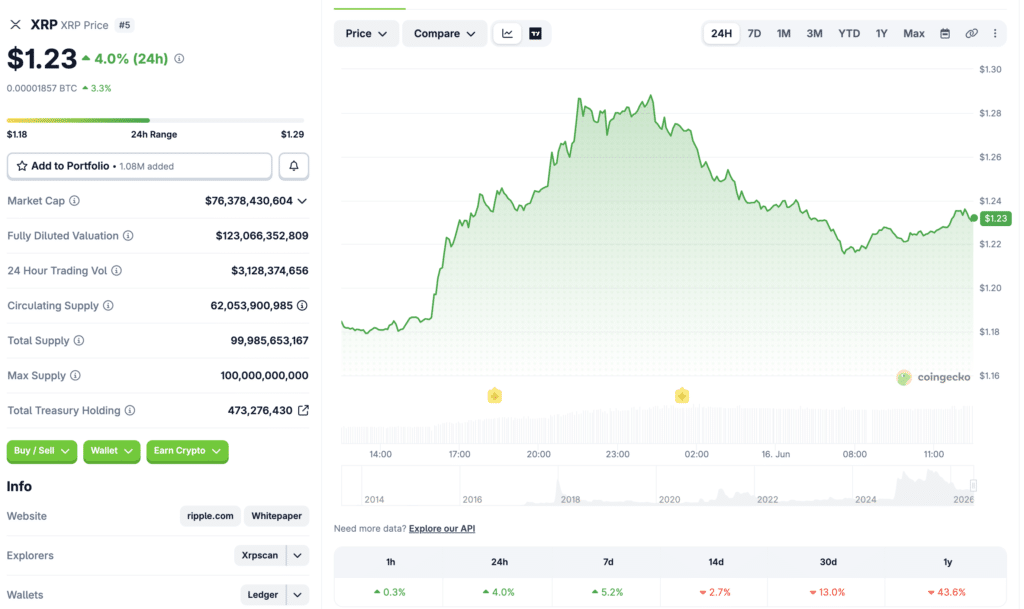Switch to the line chart view icon

point(507,33)
